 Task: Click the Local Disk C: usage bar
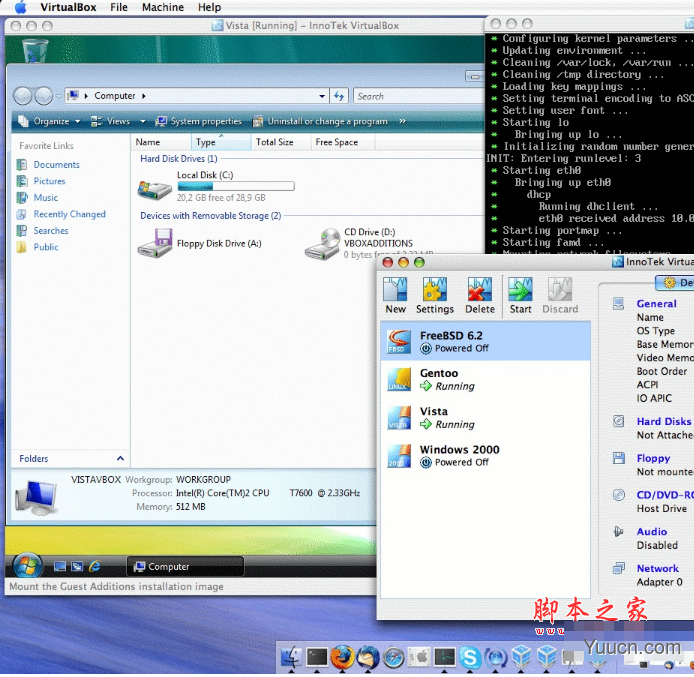pos(235,186)
